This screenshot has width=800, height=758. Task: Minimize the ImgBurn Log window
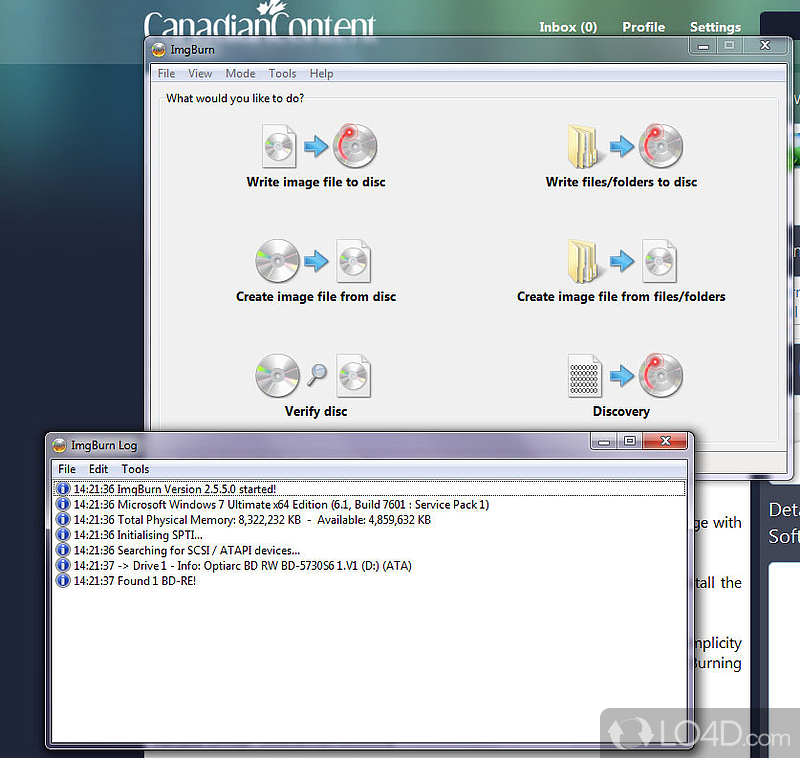[x=604, y=441]
